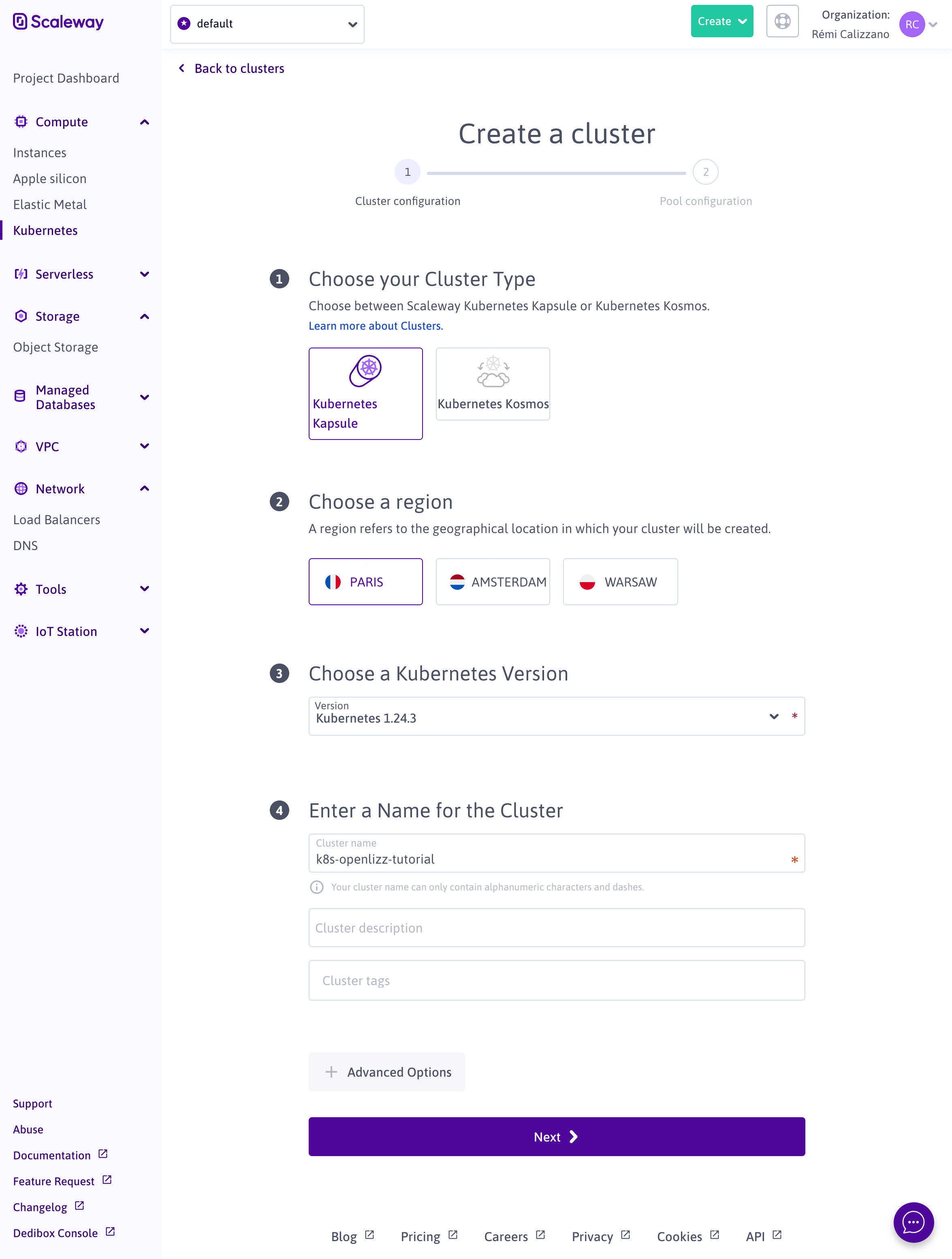The image size is (952, 1259).
Task: Click the cluster name info icon
Action: coord(316,887)
